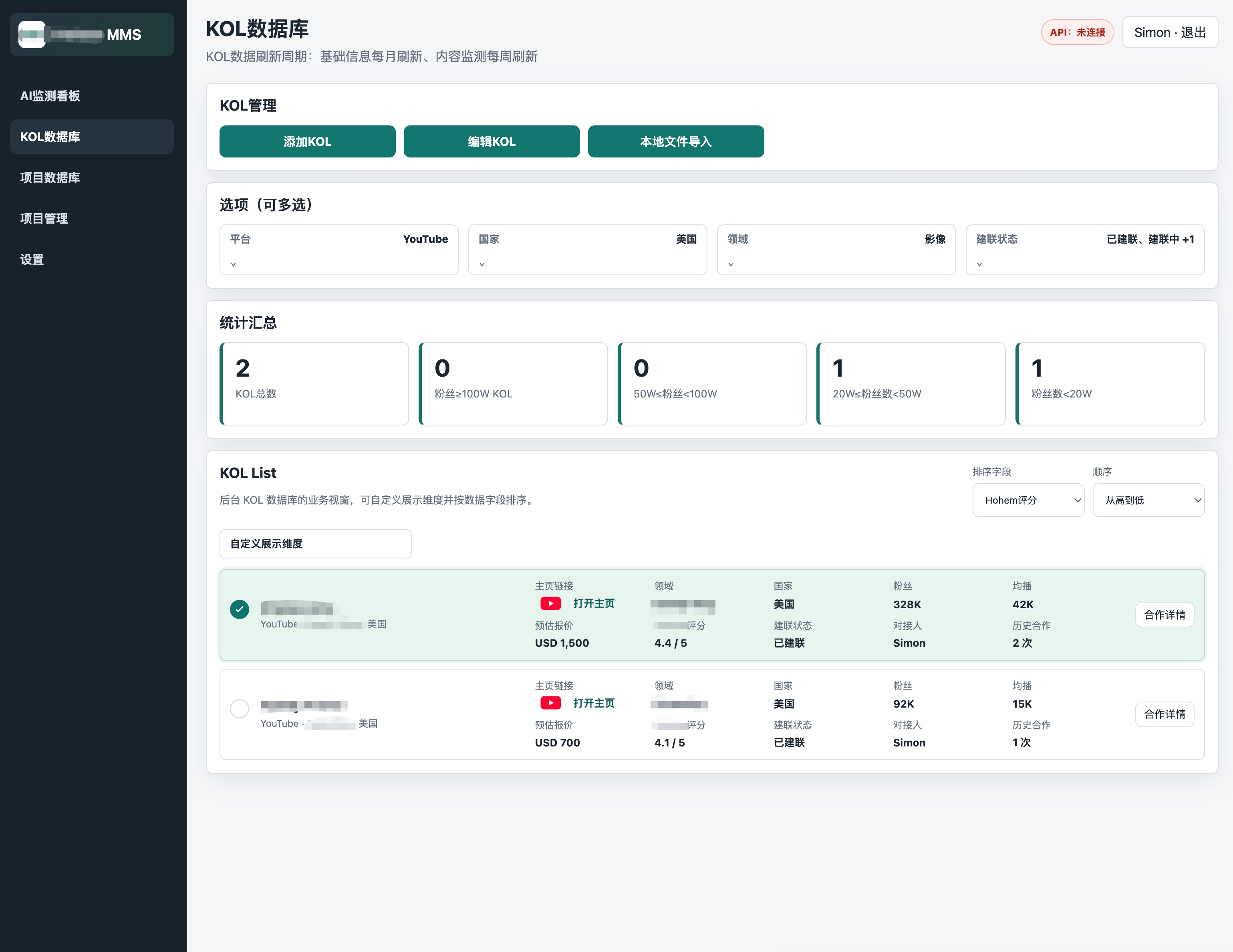
Task: Go to AI监测看板 in the sidebar
Action: point(92,96)
